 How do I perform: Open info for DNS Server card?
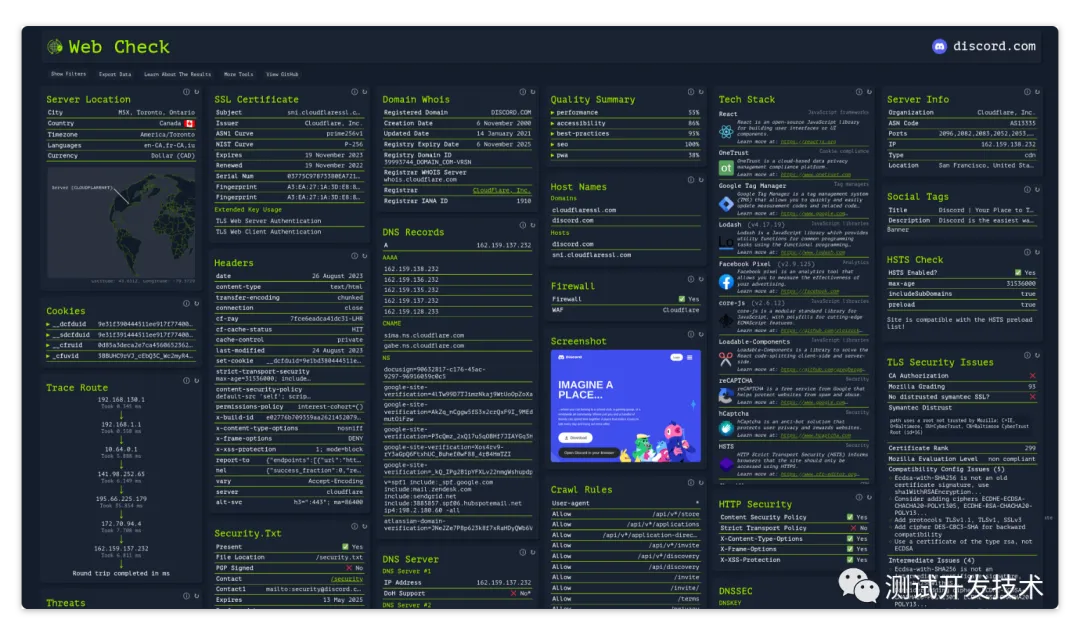pos(522,552)
